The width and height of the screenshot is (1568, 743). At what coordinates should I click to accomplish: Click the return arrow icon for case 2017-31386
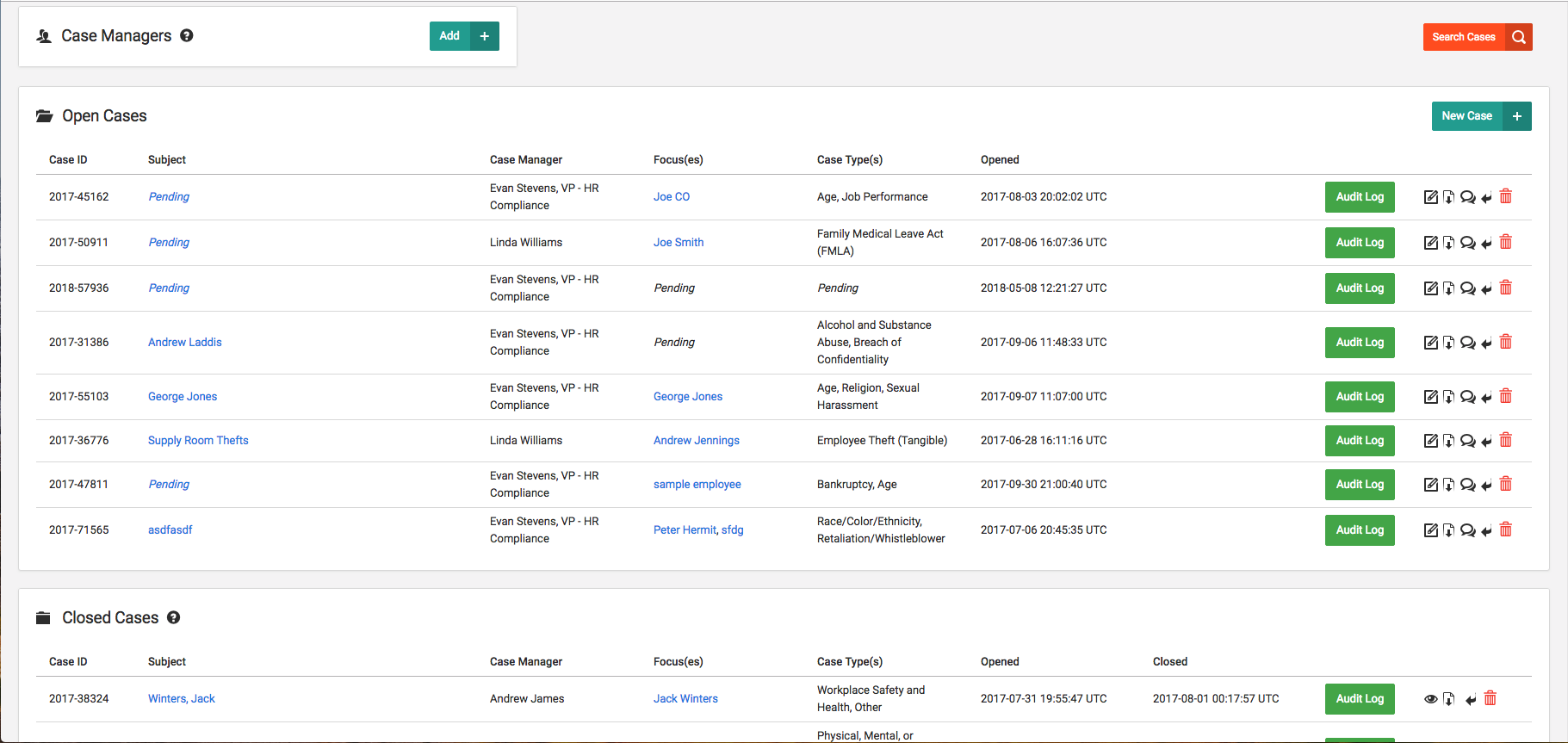(x=1486, y=343)
